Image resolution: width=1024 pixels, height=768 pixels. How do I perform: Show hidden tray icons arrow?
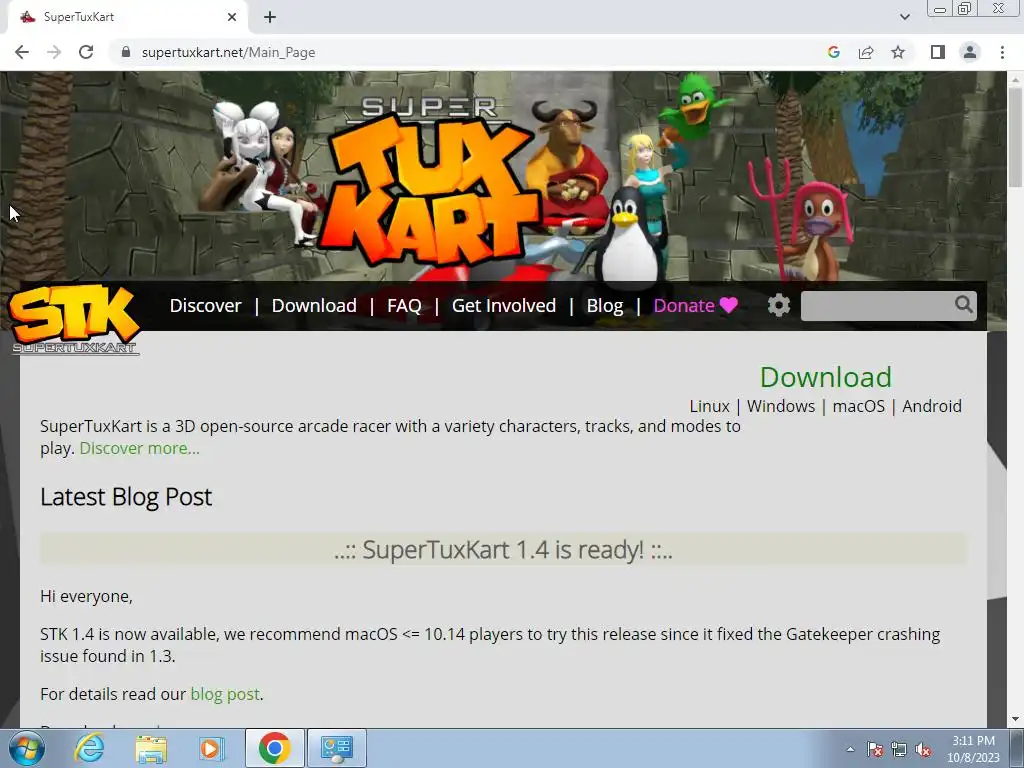[x=850, y=749]
